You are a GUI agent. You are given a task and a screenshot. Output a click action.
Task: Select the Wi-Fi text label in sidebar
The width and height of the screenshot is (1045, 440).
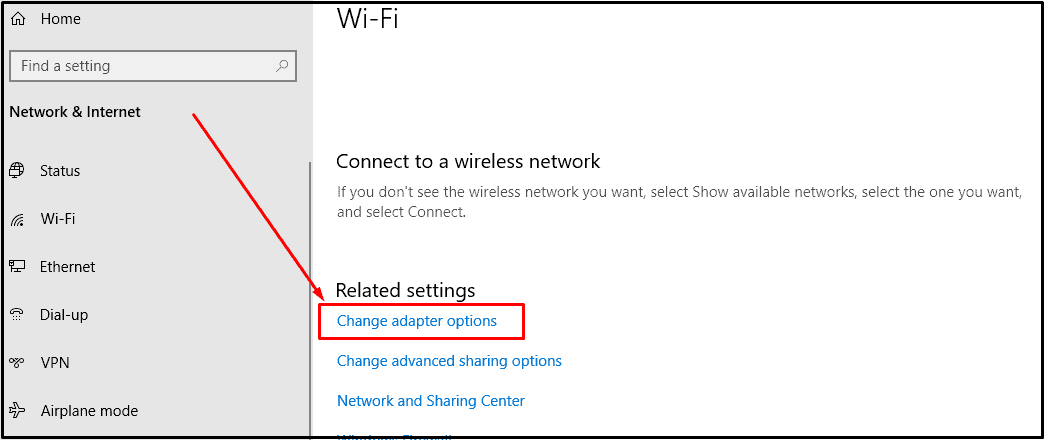[58, 219]
